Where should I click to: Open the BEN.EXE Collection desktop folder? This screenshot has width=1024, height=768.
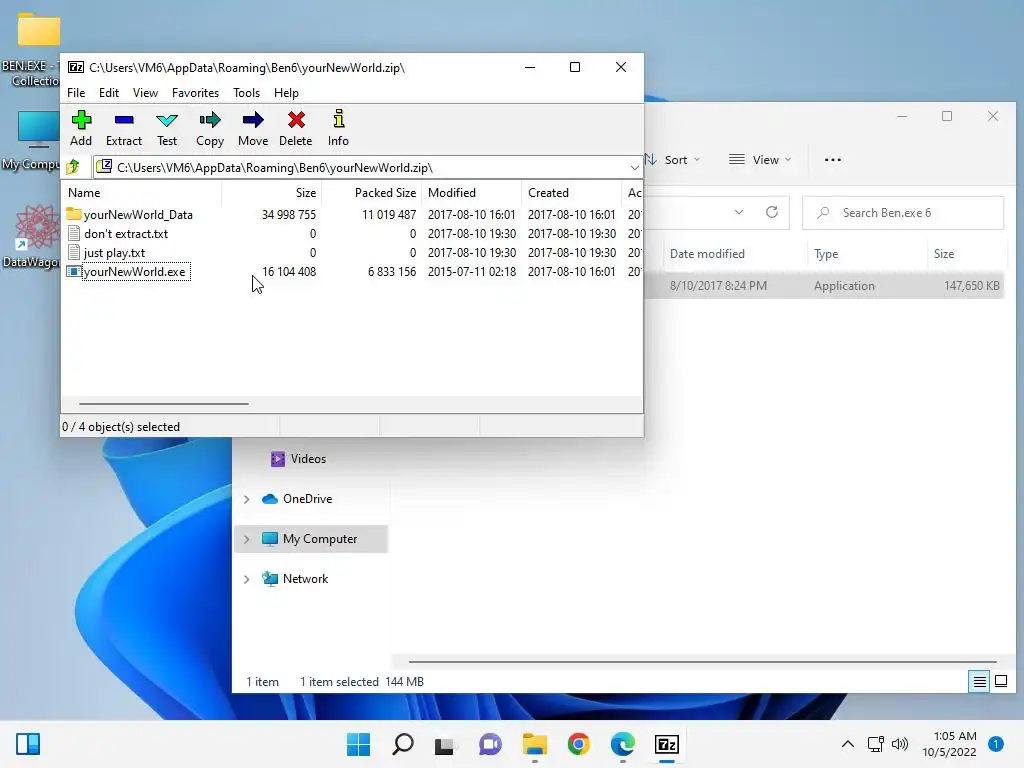click(33, 49)
